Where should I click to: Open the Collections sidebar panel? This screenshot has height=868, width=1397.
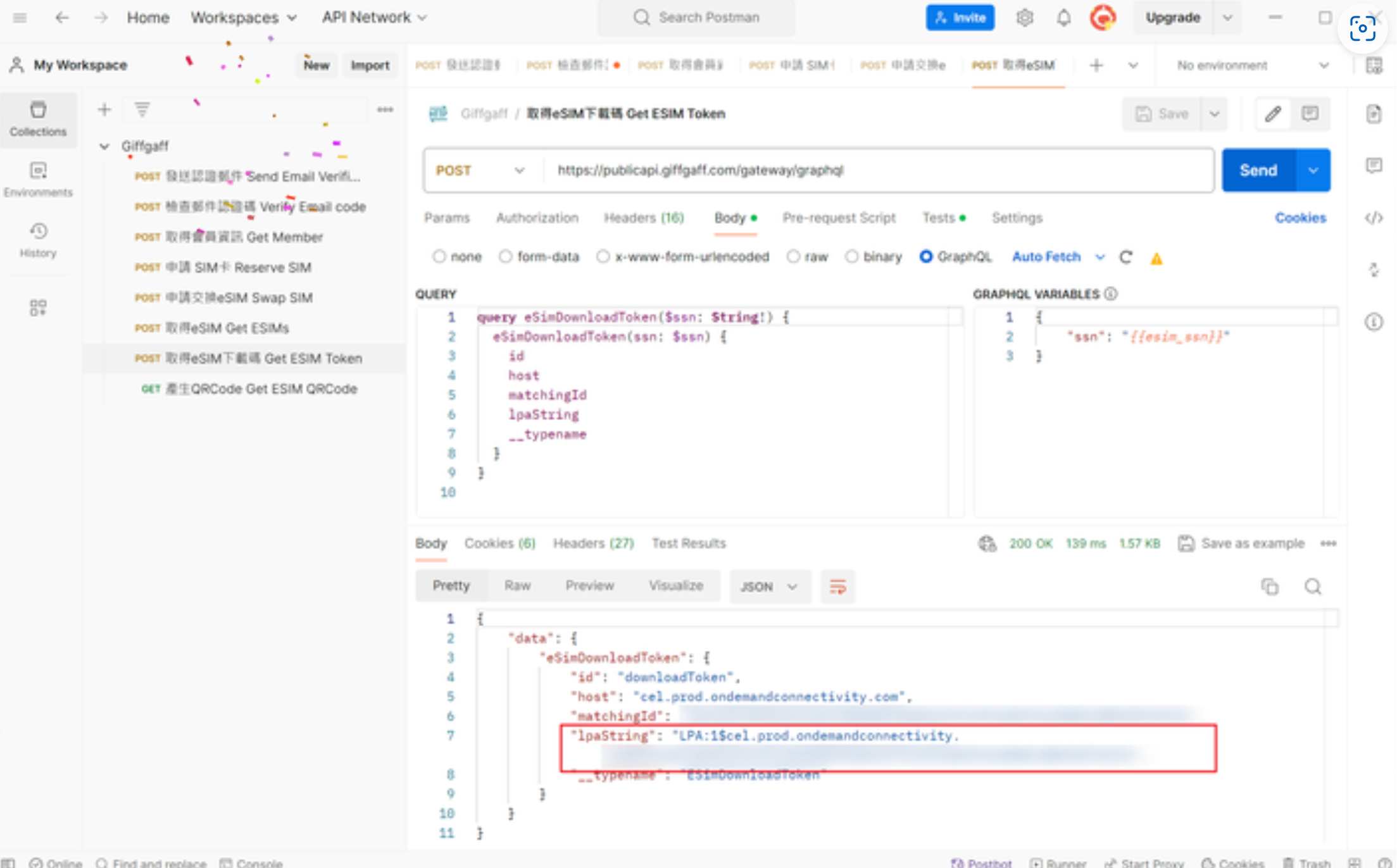[38, 119]
